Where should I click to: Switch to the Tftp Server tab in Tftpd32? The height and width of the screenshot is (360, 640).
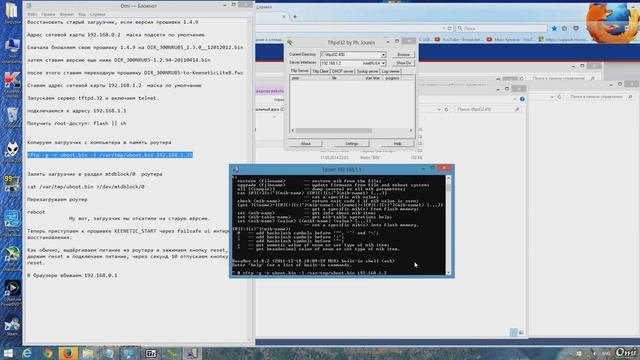pyautogui.click(x=300, y=71)
